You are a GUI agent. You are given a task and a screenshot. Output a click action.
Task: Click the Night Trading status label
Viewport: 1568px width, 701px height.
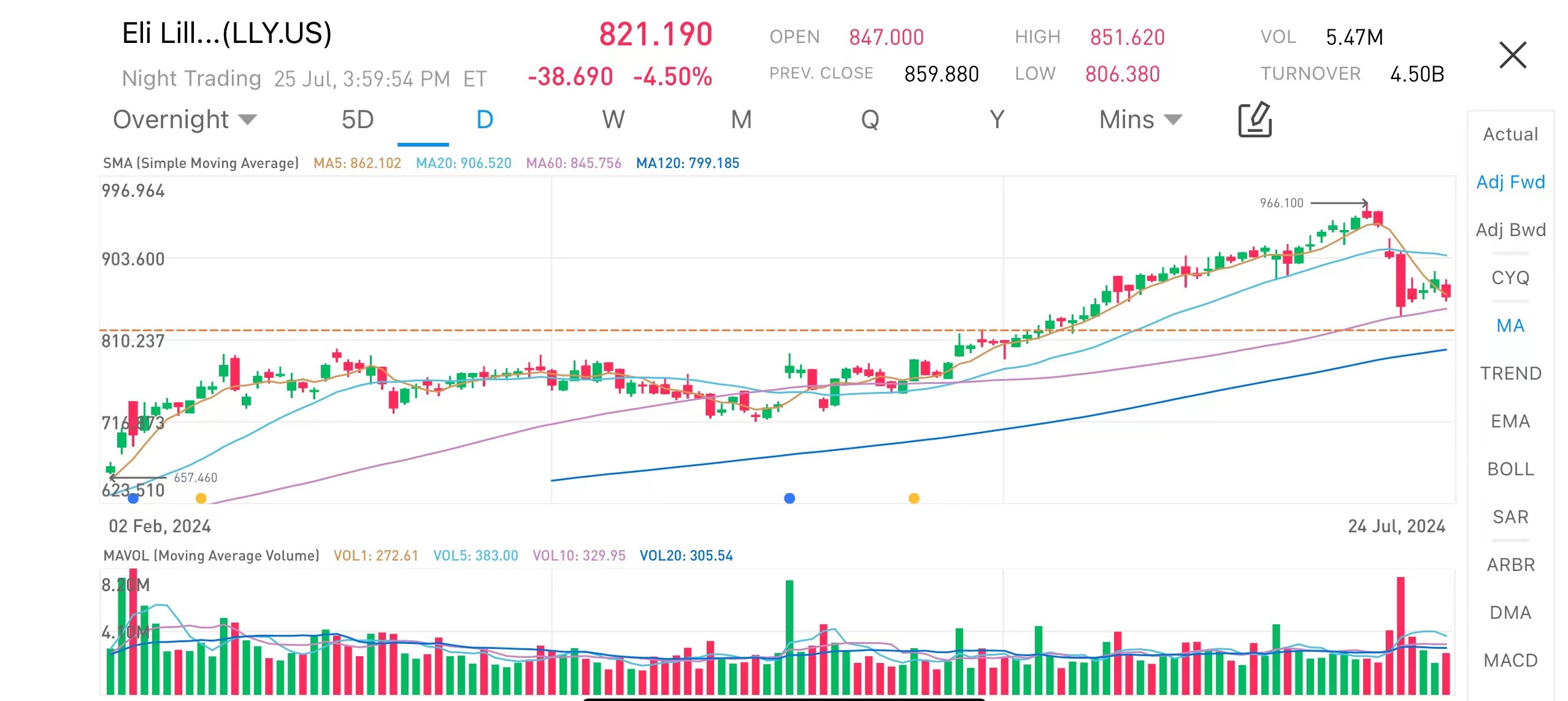pyautogui.click(x=191, y=79)
